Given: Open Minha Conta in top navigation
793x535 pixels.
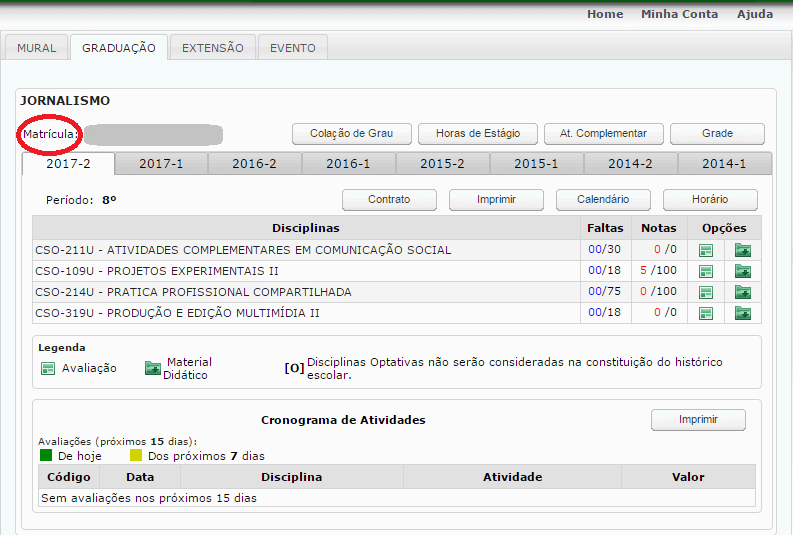Looking at the screenshot, I should [679, 14].
